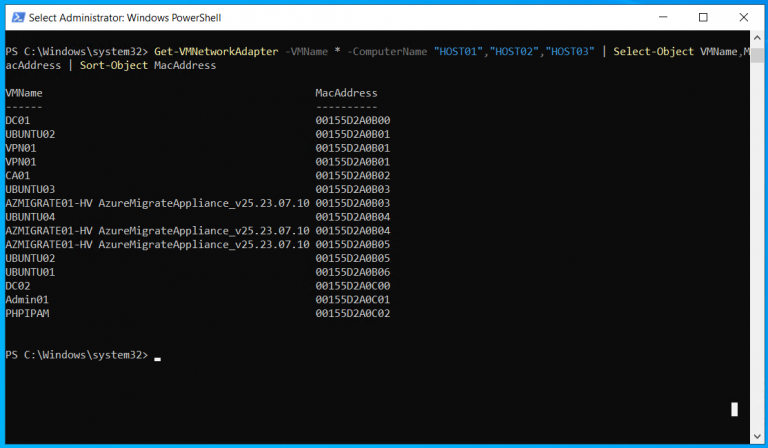Click the MacAddress column header in the output

point(346,93)
